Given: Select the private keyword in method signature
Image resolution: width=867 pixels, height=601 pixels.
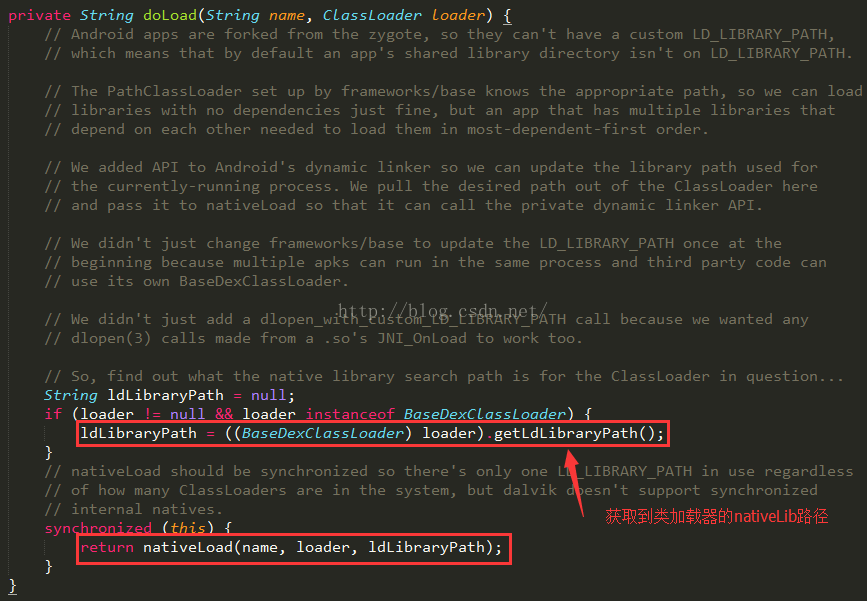Looking at the screenshot, I should pos(40,15).
